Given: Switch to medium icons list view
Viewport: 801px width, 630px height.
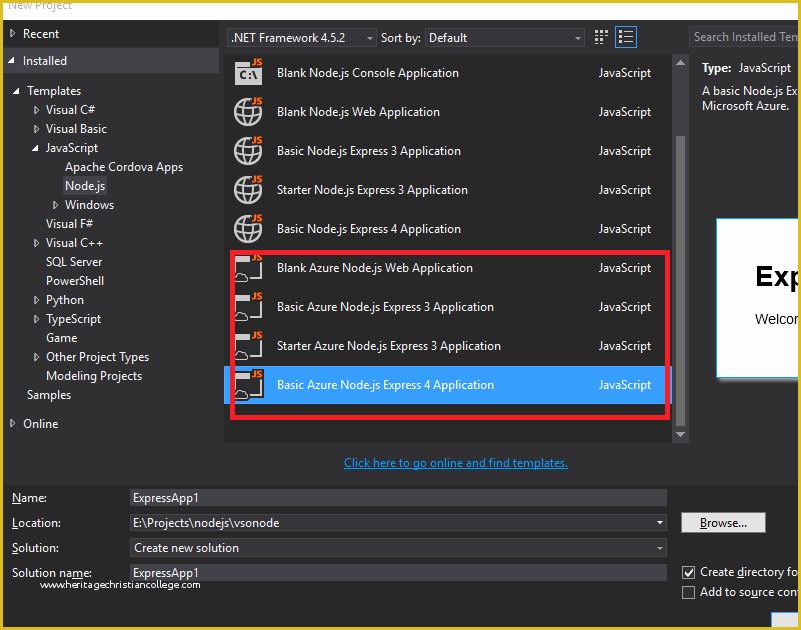Looking at the screenshot, I should pyautogui.click(x=626, y=37).
